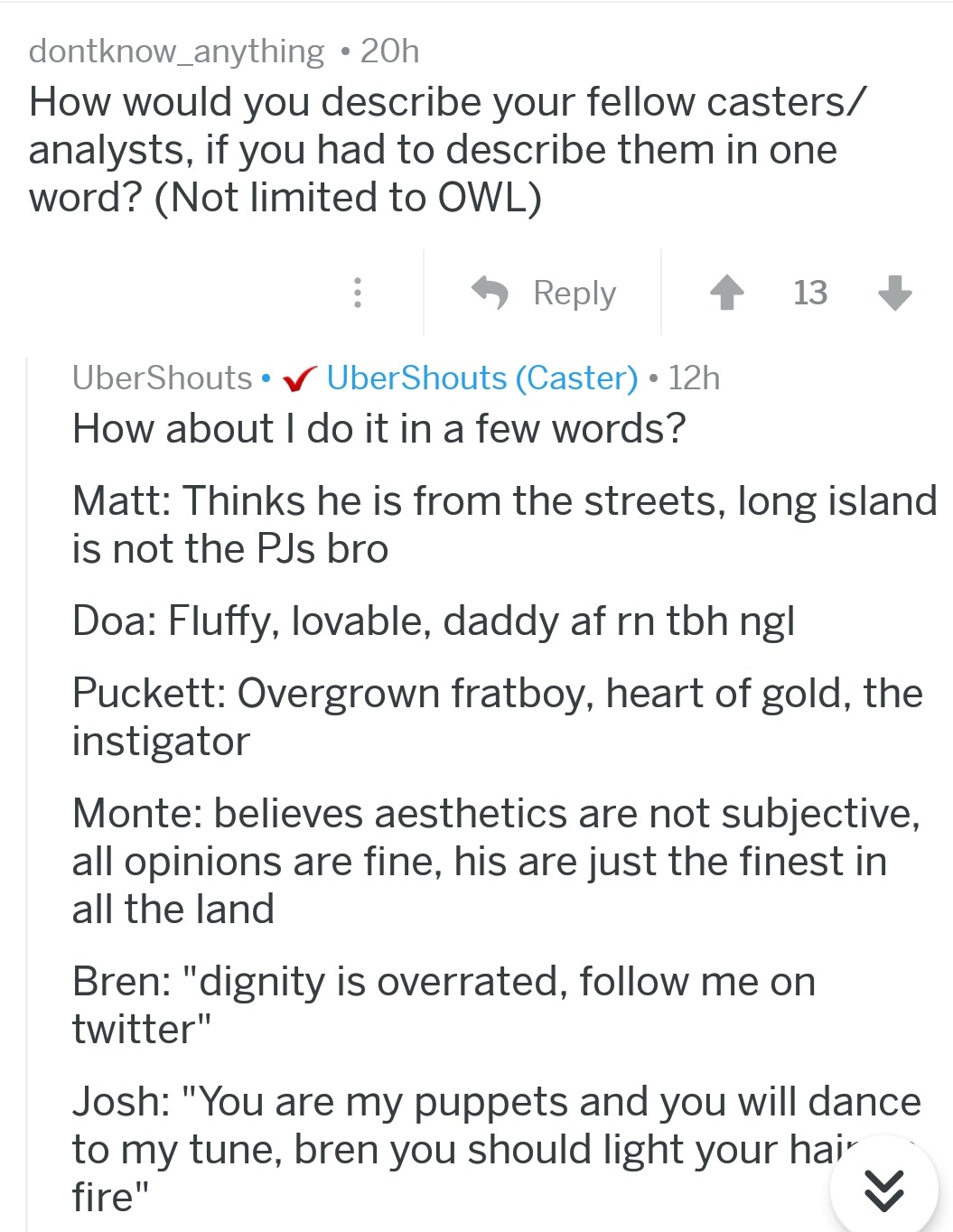953x1232 pixels.
Task: Tap the line describing Doa
Action: 434,621
